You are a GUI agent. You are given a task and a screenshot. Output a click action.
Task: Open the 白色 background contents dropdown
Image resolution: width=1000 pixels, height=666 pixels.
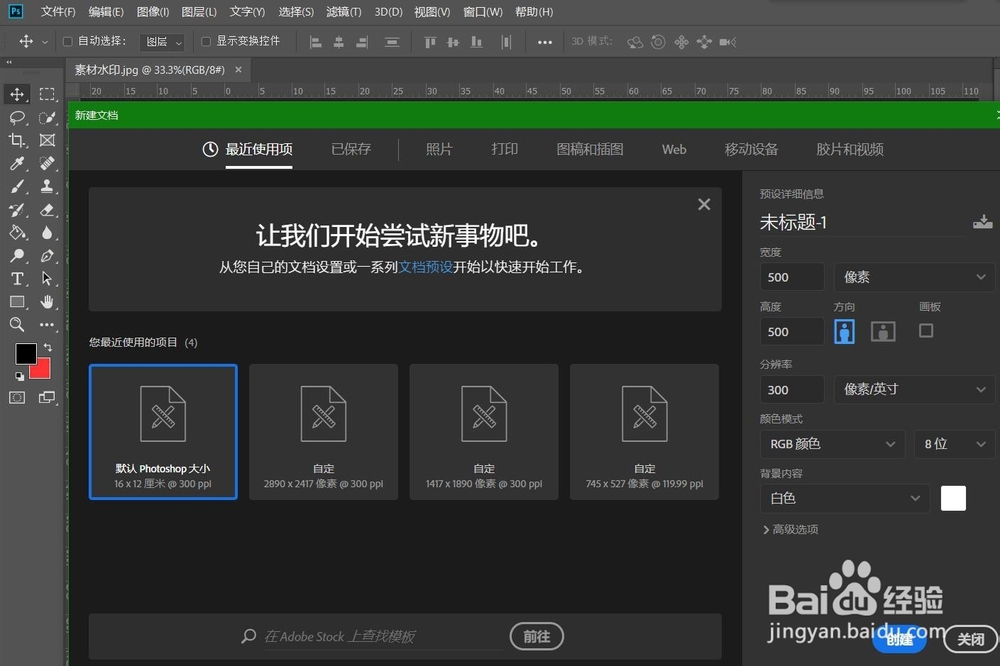845,498
